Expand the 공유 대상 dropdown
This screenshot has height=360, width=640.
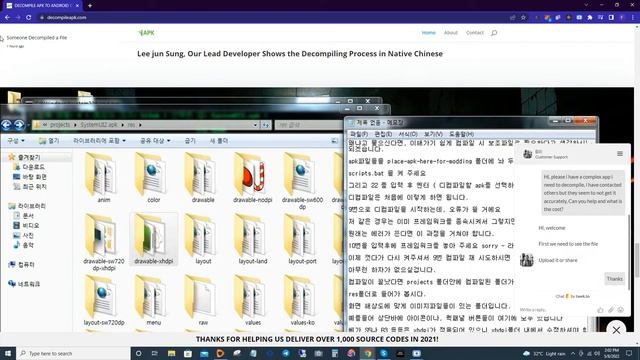155,140
